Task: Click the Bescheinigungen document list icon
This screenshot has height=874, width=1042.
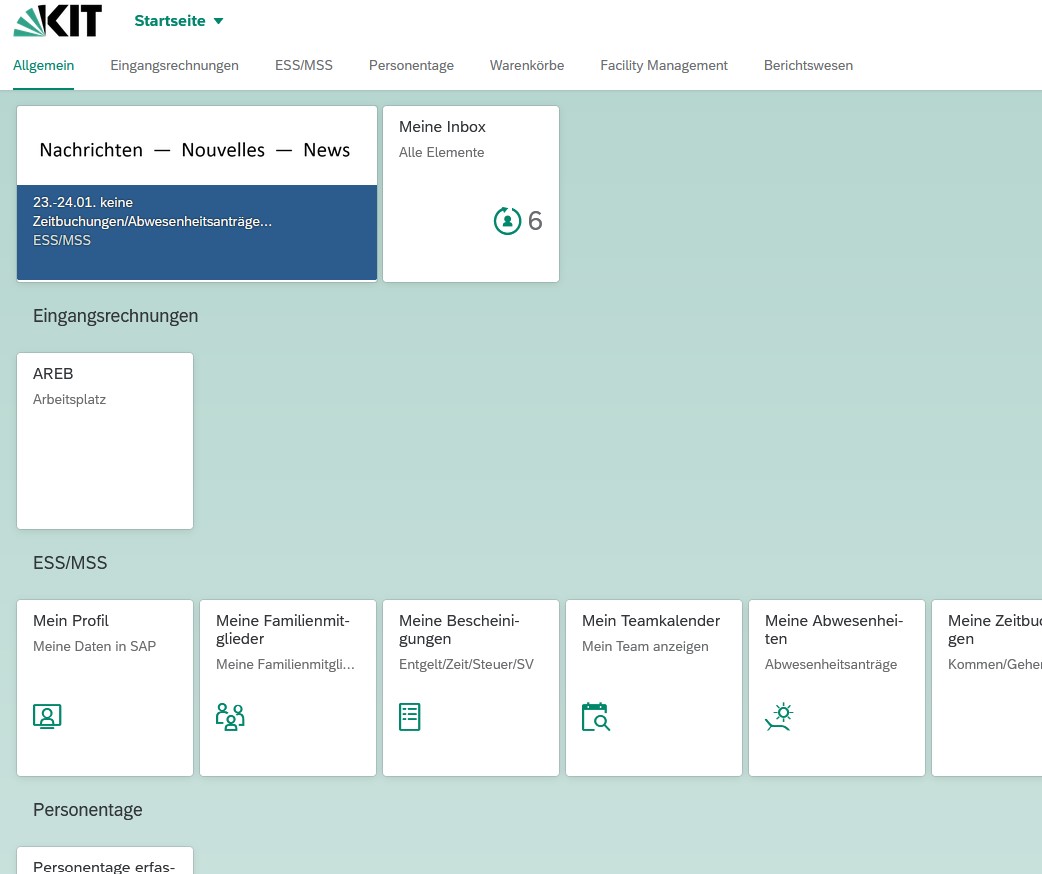Action: (x=410, y=716)
